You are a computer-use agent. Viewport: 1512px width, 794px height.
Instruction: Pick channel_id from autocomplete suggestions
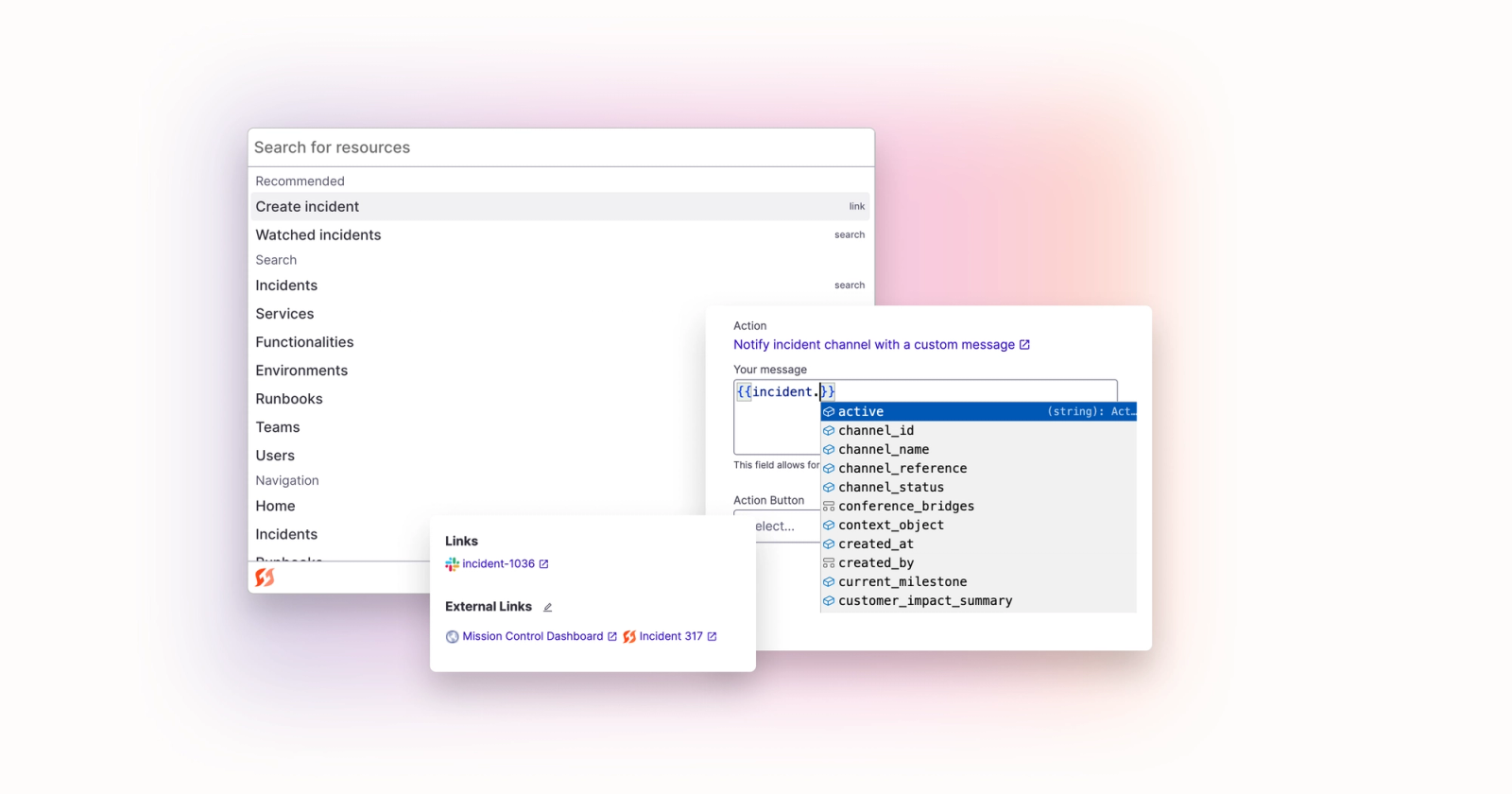978,431
